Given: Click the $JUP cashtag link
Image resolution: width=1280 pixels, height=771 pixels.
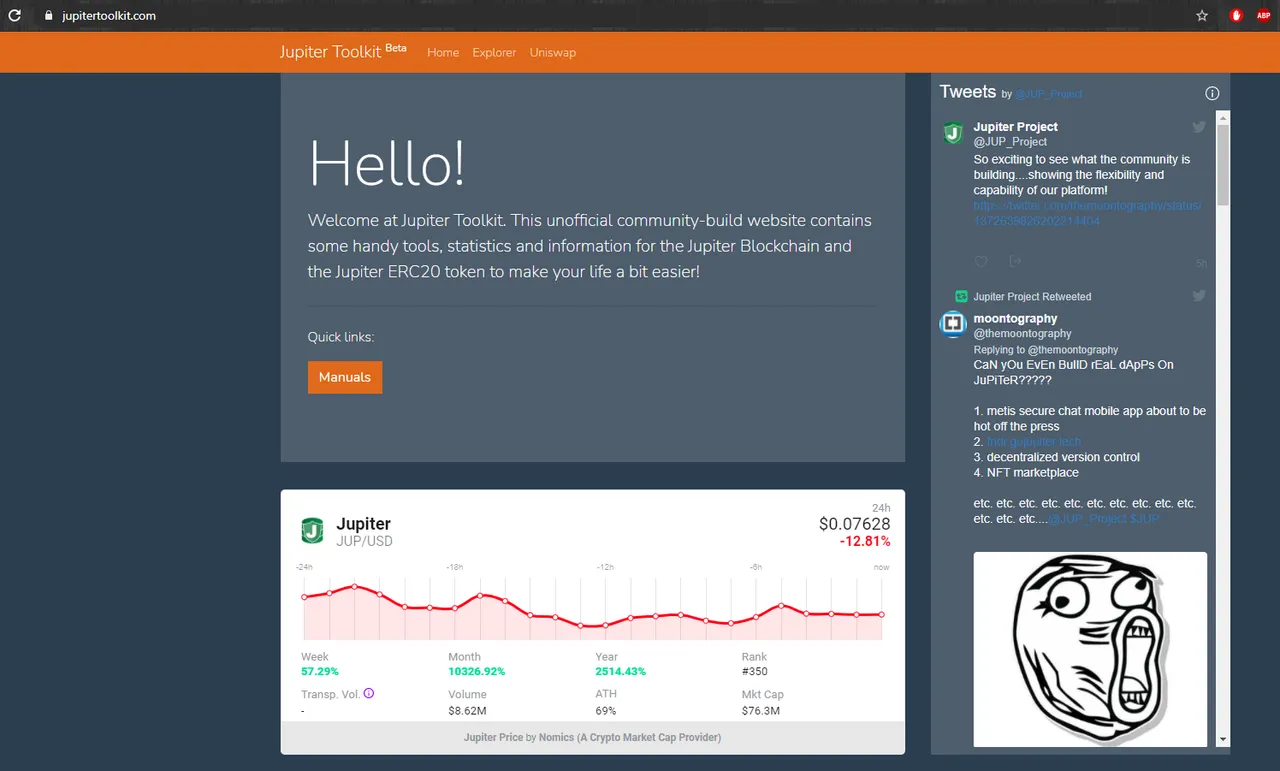Looking at the screenshot, I should click(x=1146, y=519).
